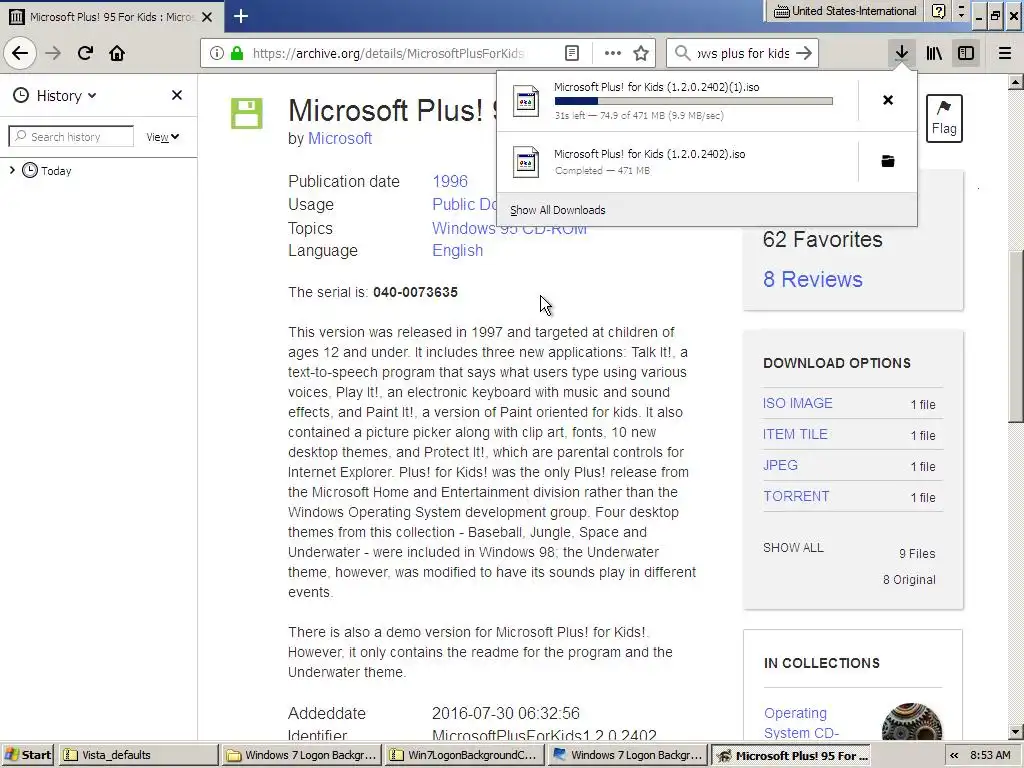Show site information icon in address bar

click(217, 53)
